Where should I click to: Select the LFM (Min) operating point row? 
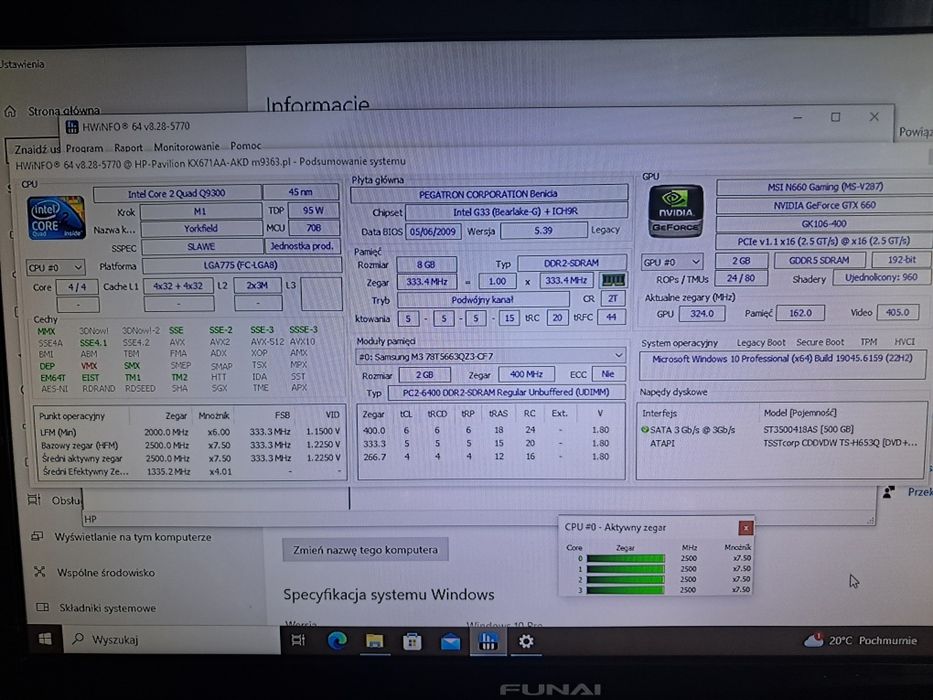click(190, 432)
